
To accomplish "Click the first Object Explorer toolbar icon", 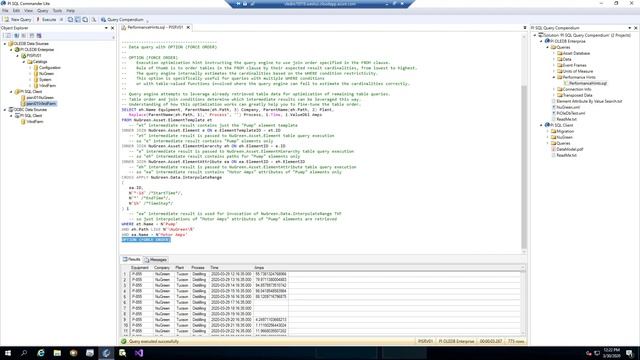I will coord(8,36).
